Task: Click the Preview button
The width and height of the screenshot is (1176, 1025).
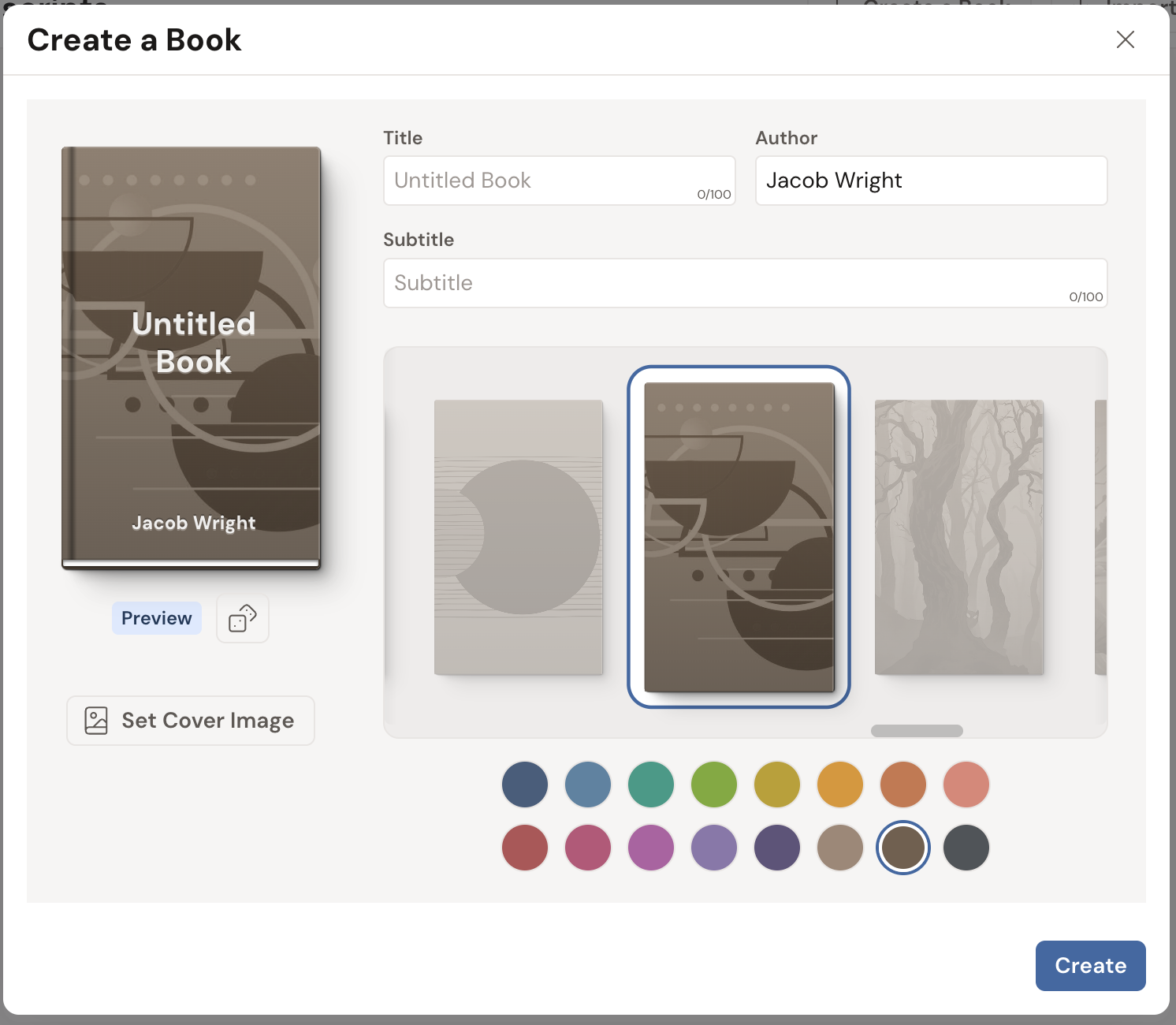Action: 157,618
